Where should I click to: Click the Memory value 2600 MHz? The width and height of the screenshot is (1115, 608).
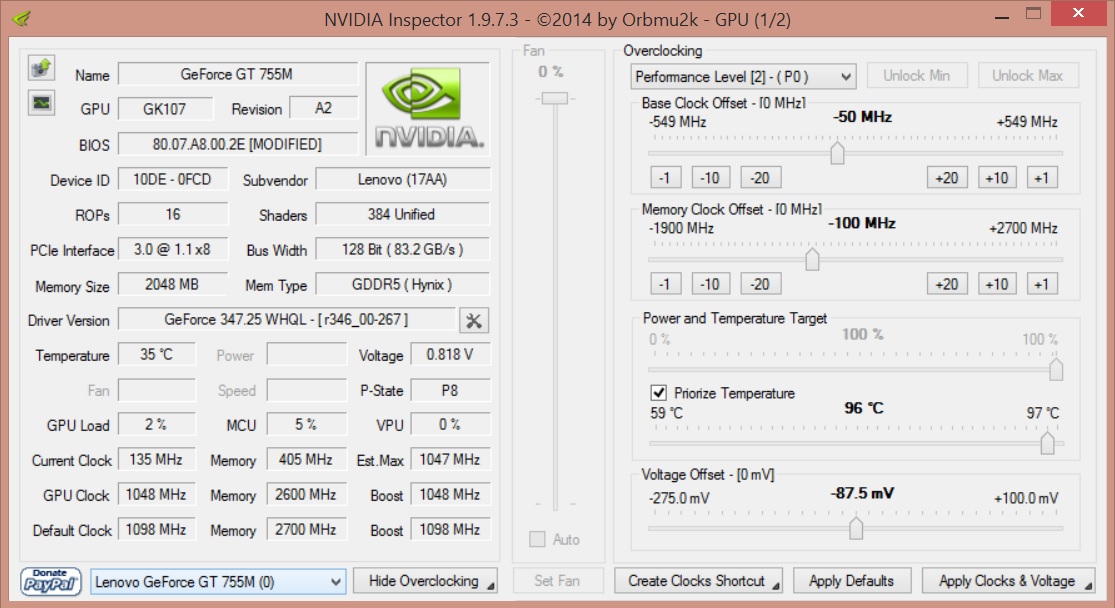(306, 494)
